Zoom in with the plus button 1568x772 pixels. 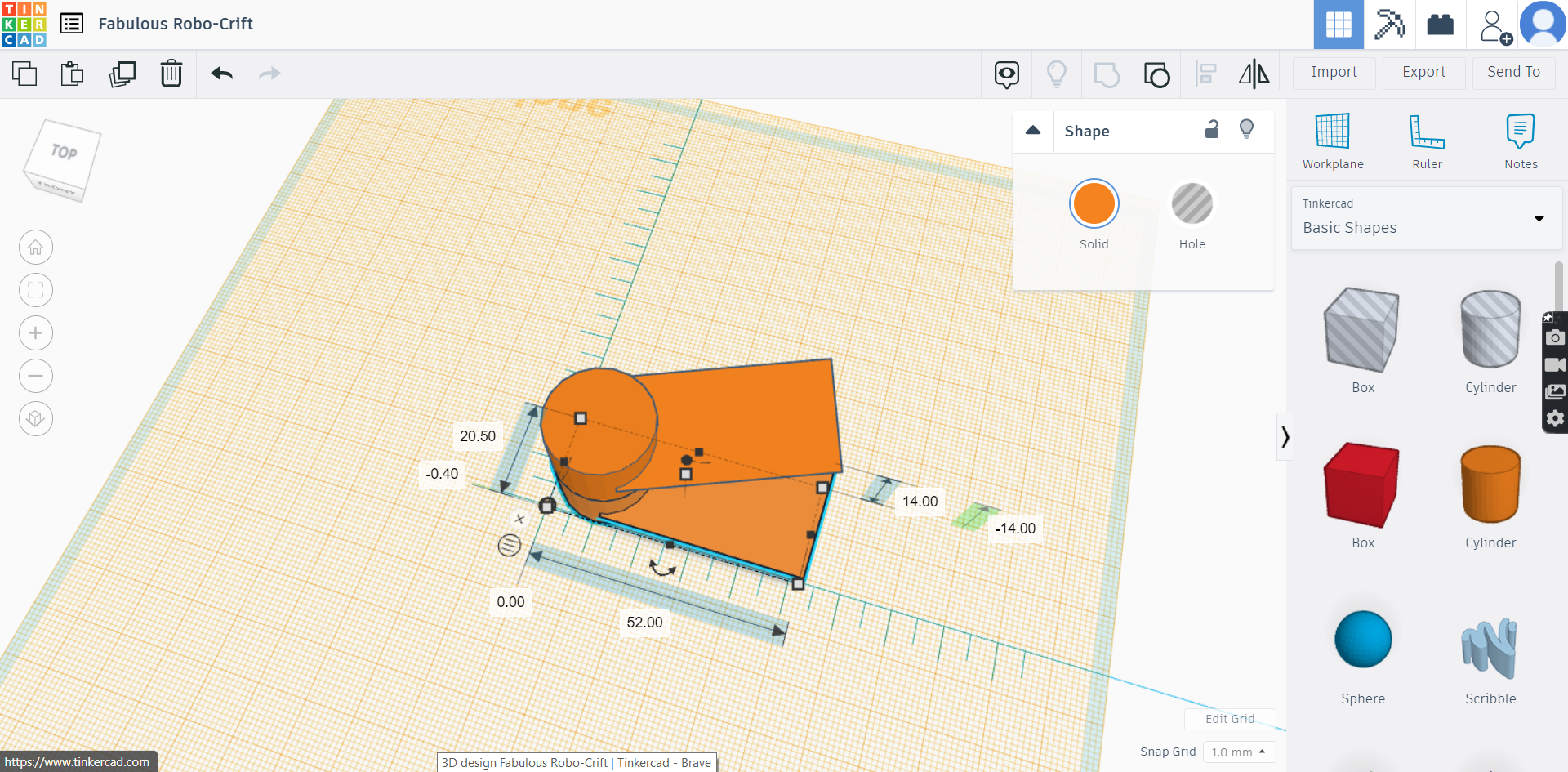coord(36,333)
